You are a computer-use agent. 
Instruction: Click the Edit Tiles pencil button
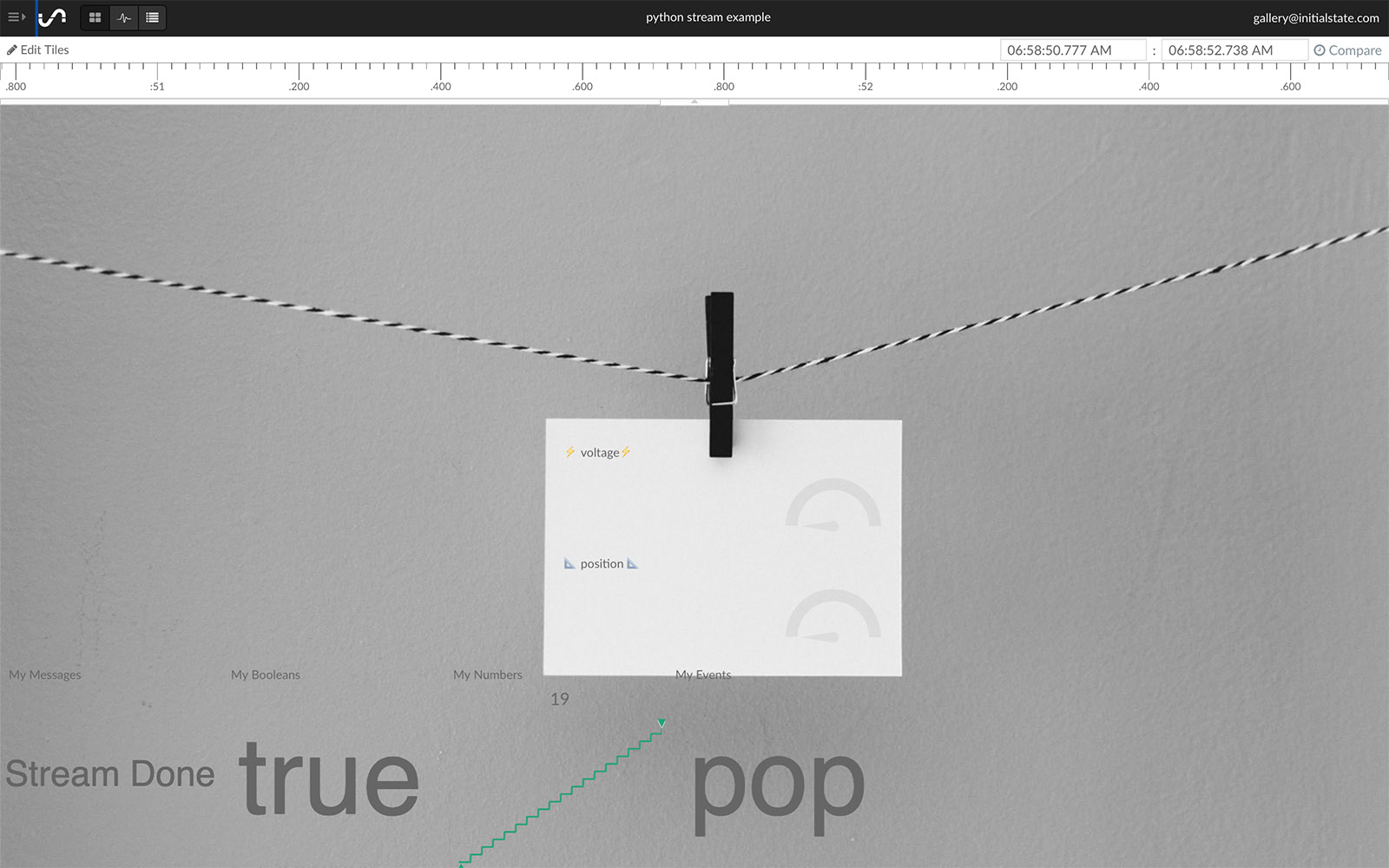(x=38, y=50)
